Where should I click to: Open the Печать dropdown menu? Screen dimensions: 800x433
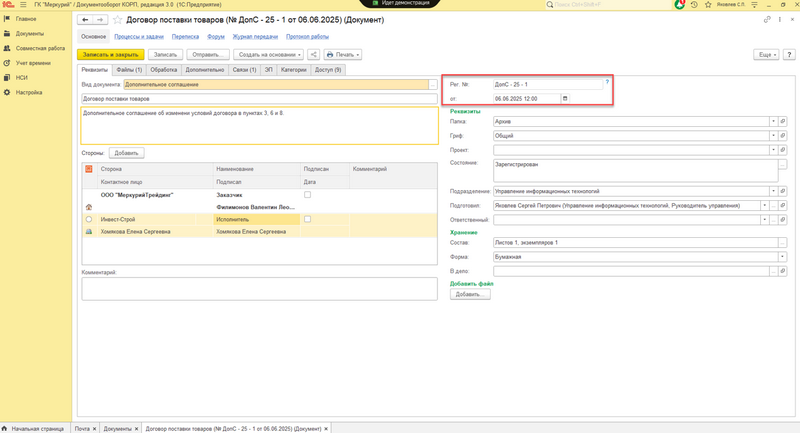click(x=343, y=54)
